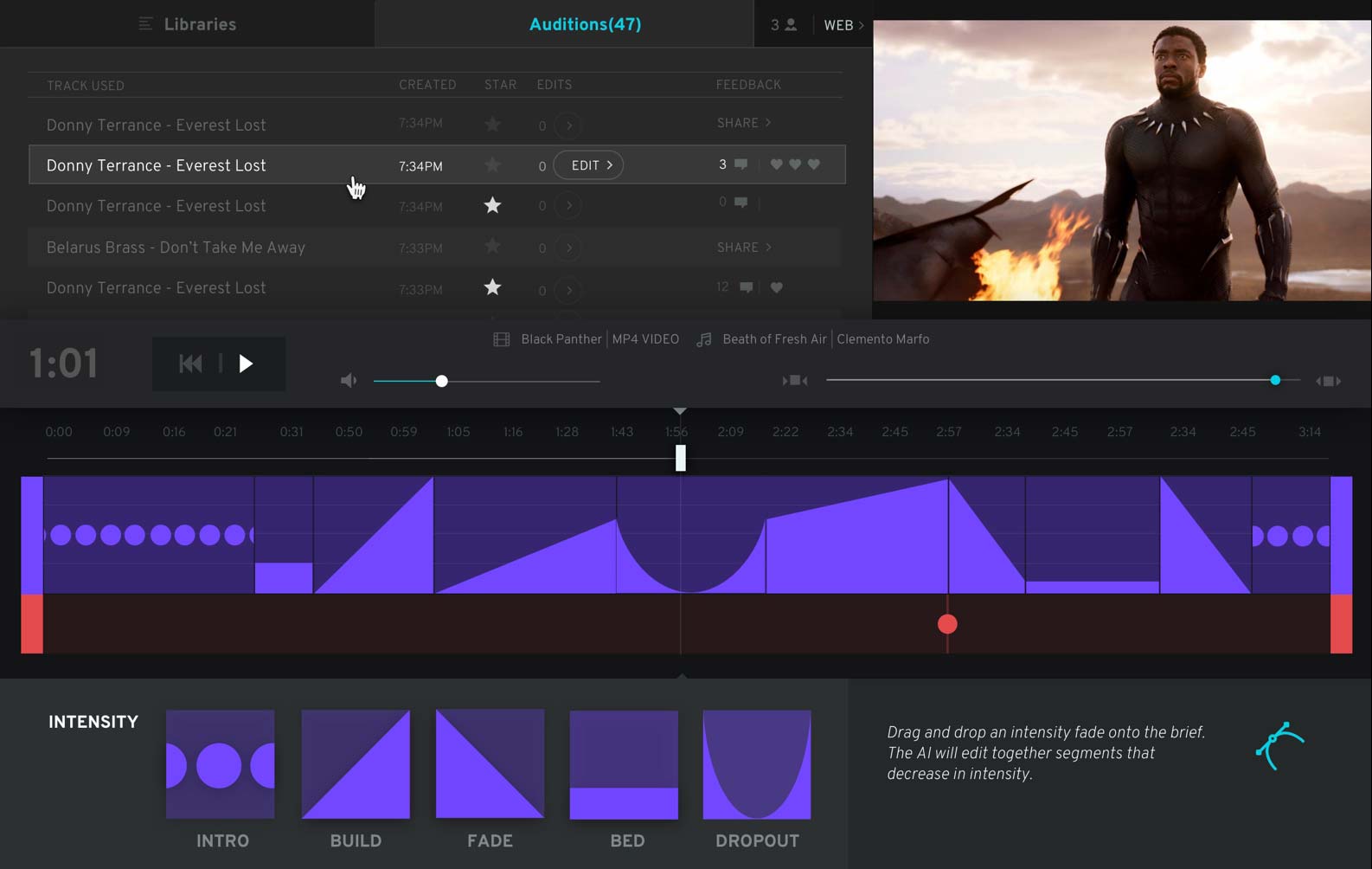Click the EDIT button on highlighted row
The width and height of the screenshot is (1372, 869).
(x=588, y=165)
